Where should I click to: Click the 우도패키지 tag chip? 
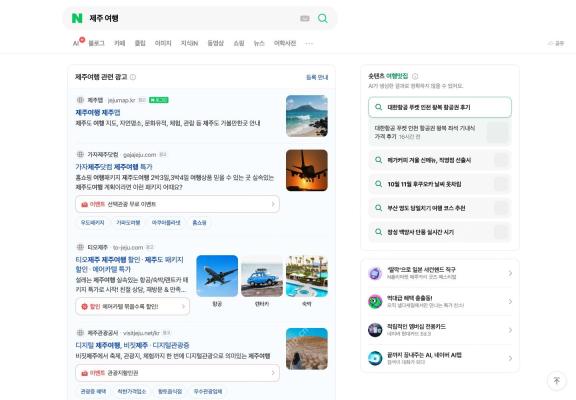pos(93,223)
